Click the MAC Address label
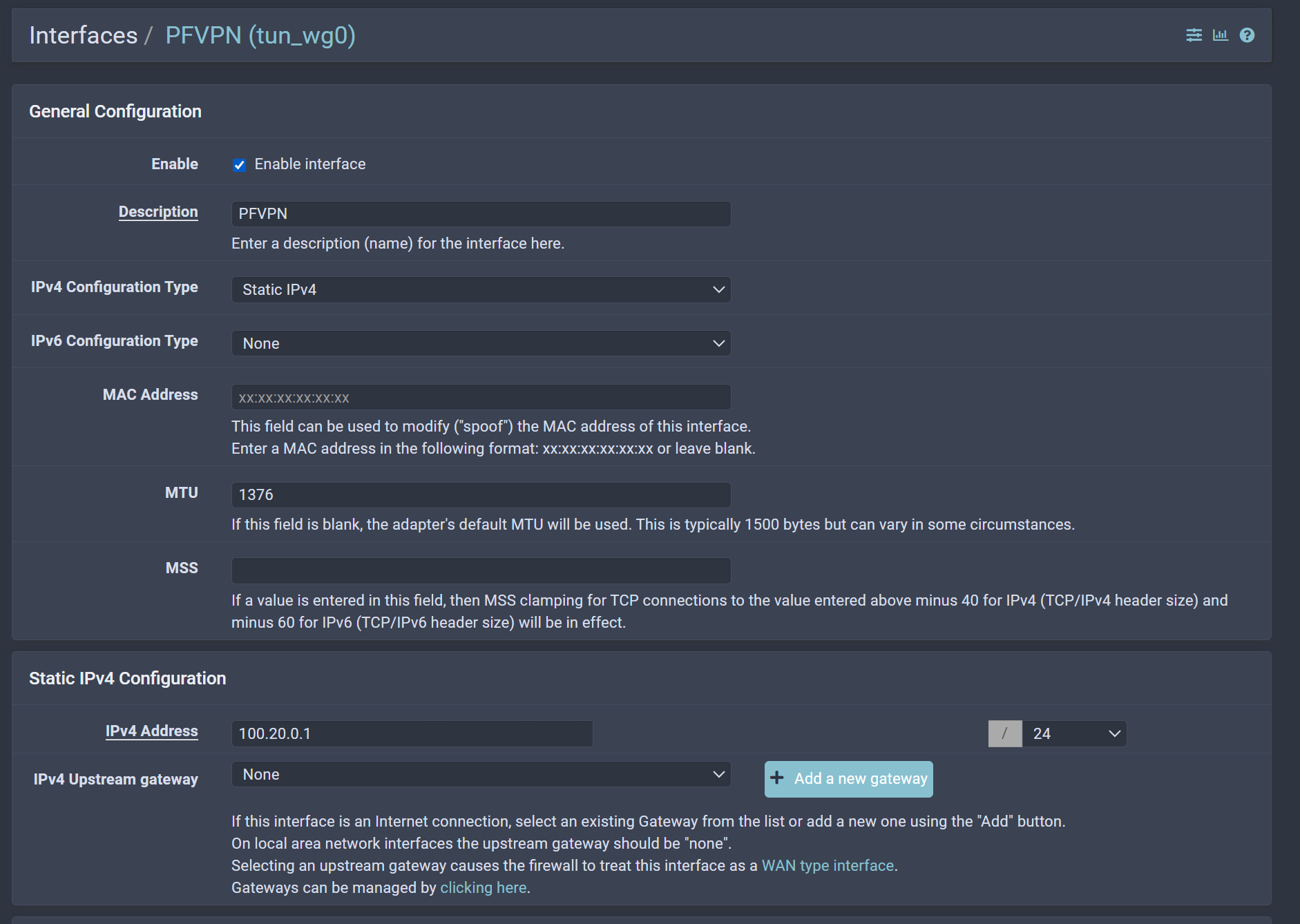 (151, 395)
